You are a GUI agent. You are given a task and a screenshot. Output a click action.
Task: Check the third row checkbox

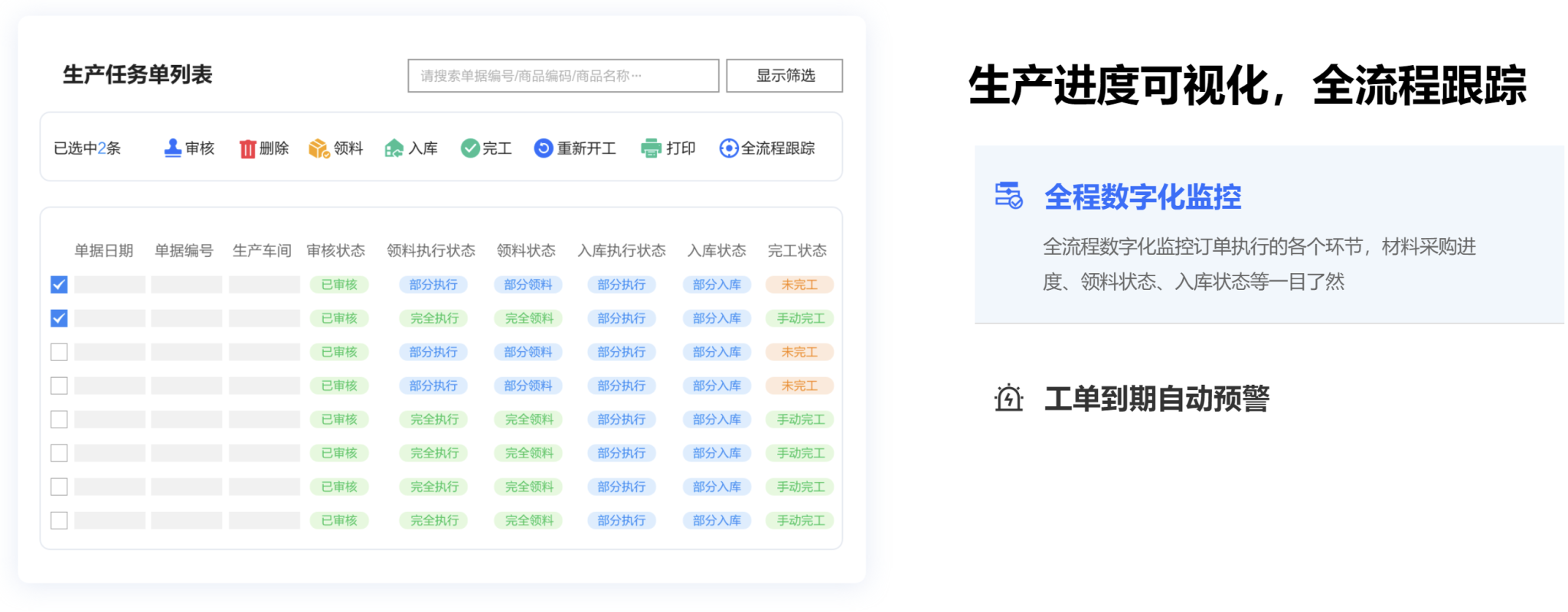click(x=59, y=352)
